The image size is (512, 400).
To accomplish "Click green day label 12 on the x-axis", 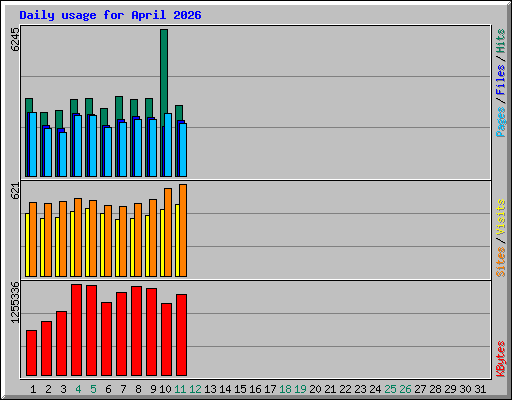I will 195,389.
